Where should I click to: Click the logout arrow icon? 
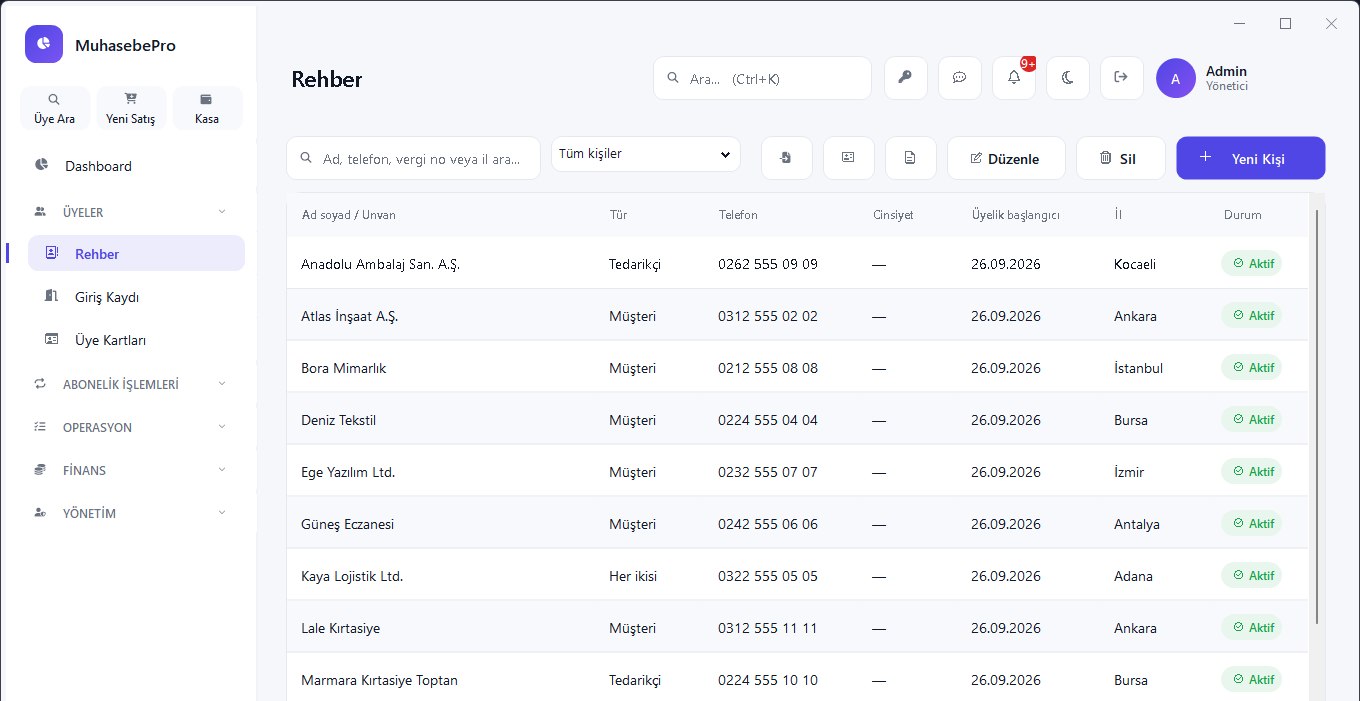pos(1122,78)
